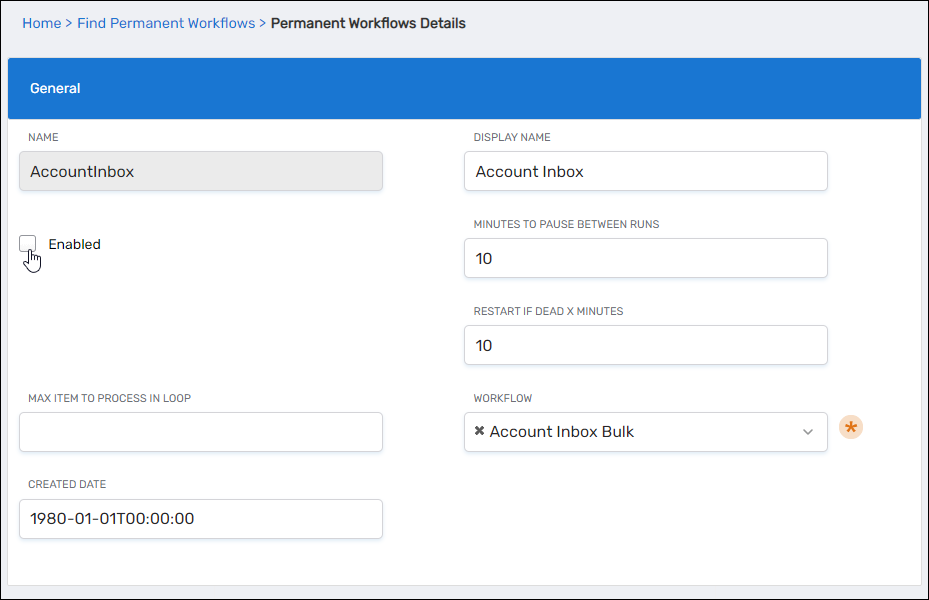This screenshot has width=929, height=600.
Task: Click the Permanent Workflows Details breadcrumb
Action: click(x=368, y=23)
